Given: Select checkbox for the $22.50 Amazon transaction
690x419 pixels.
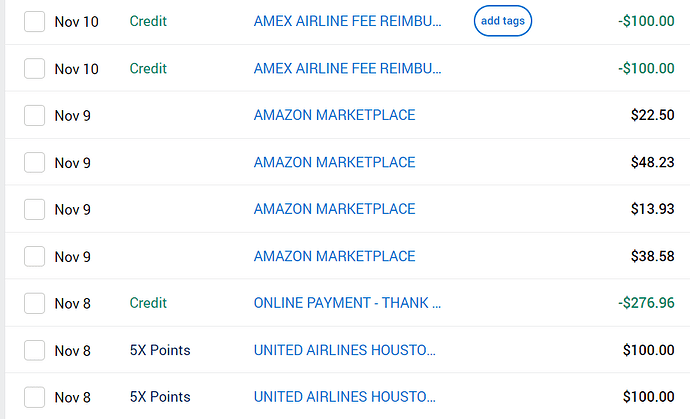Looking at the screenshot, I should (34, 115).
